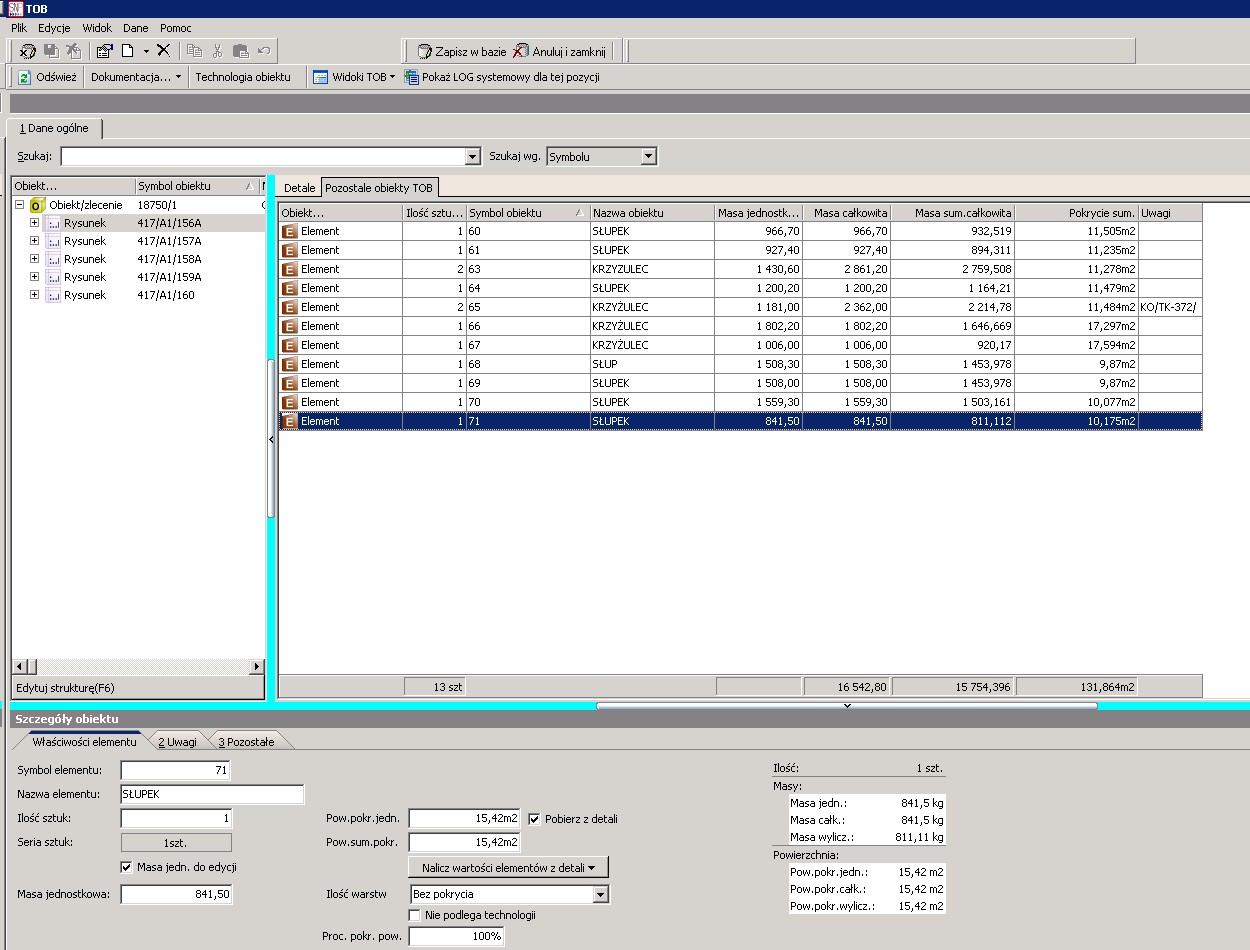Viewport: 1250px width, 950px height.
Task: Click the copy icon in toolbar
Action: [x=194, y=50]
